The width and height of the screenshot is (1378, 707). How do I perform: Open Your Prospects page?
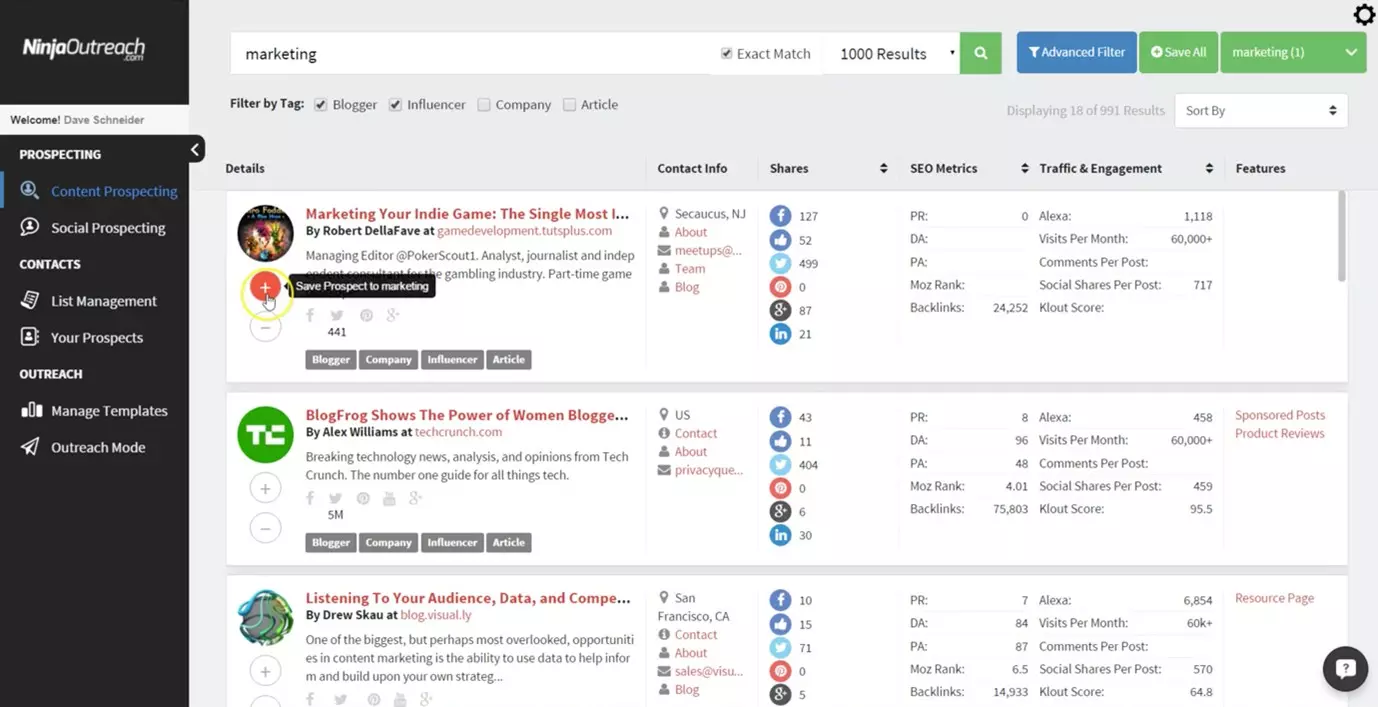[x=97, y=338]
